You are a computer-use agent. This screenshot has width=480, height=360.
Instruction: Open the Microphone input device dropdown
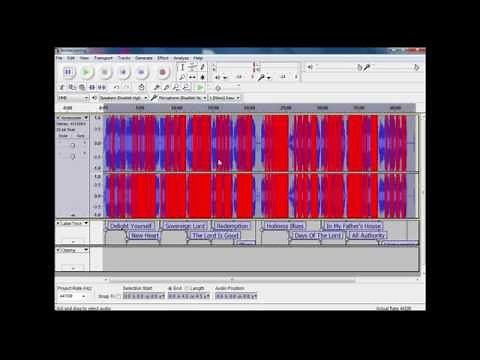tap(182, 98)
